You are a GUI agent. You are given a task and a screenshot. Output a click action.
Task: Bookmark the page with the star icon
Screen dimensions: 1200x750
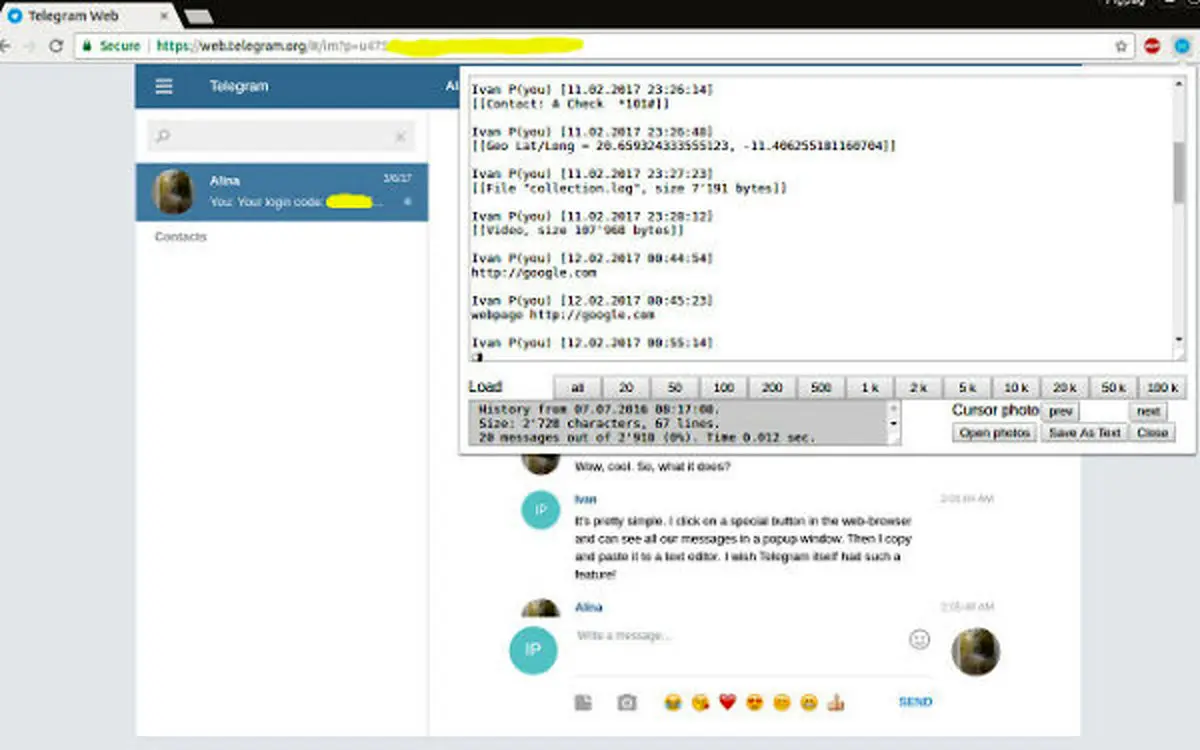pos(1121,46)
